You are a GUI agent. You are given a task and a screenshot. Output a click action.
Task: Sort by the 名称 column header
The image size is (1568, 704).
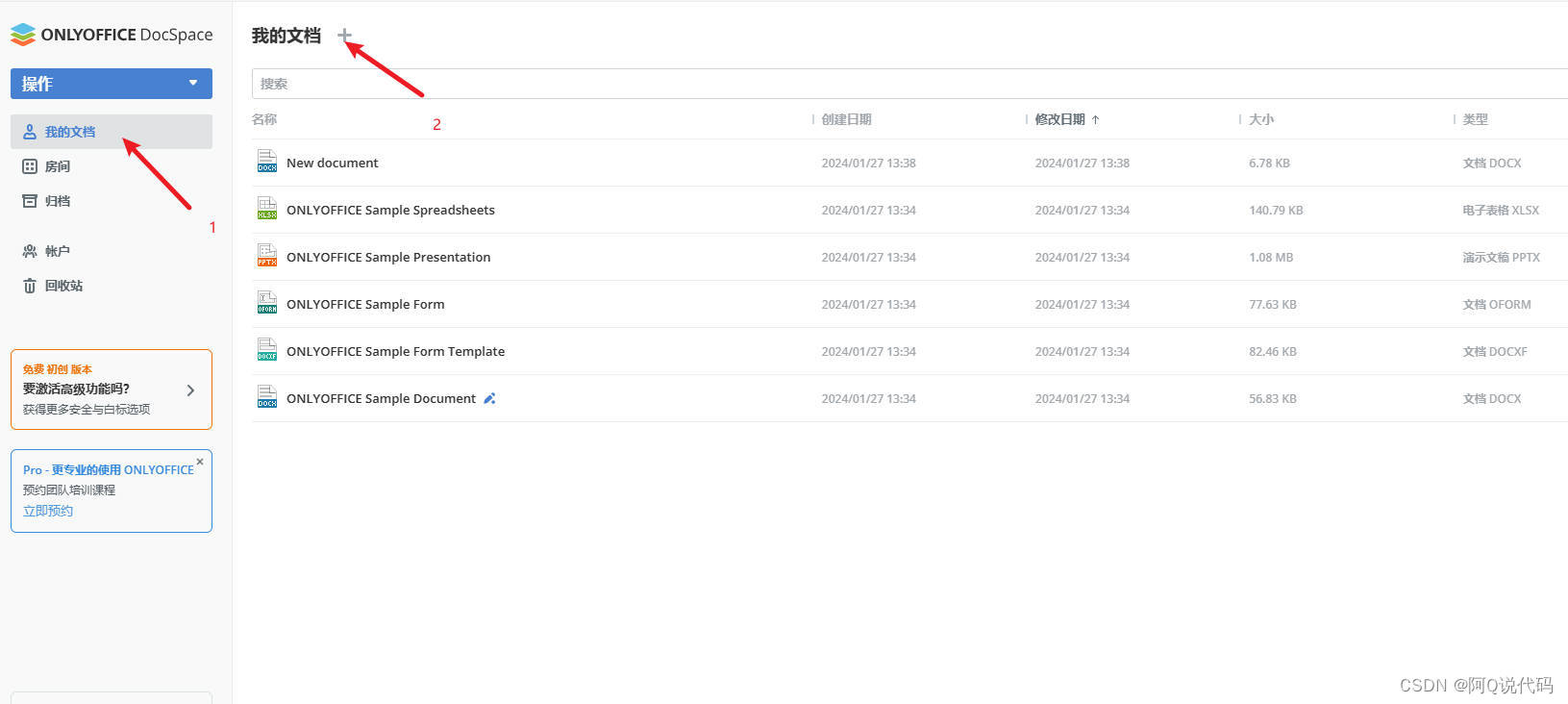coord(264,119)
